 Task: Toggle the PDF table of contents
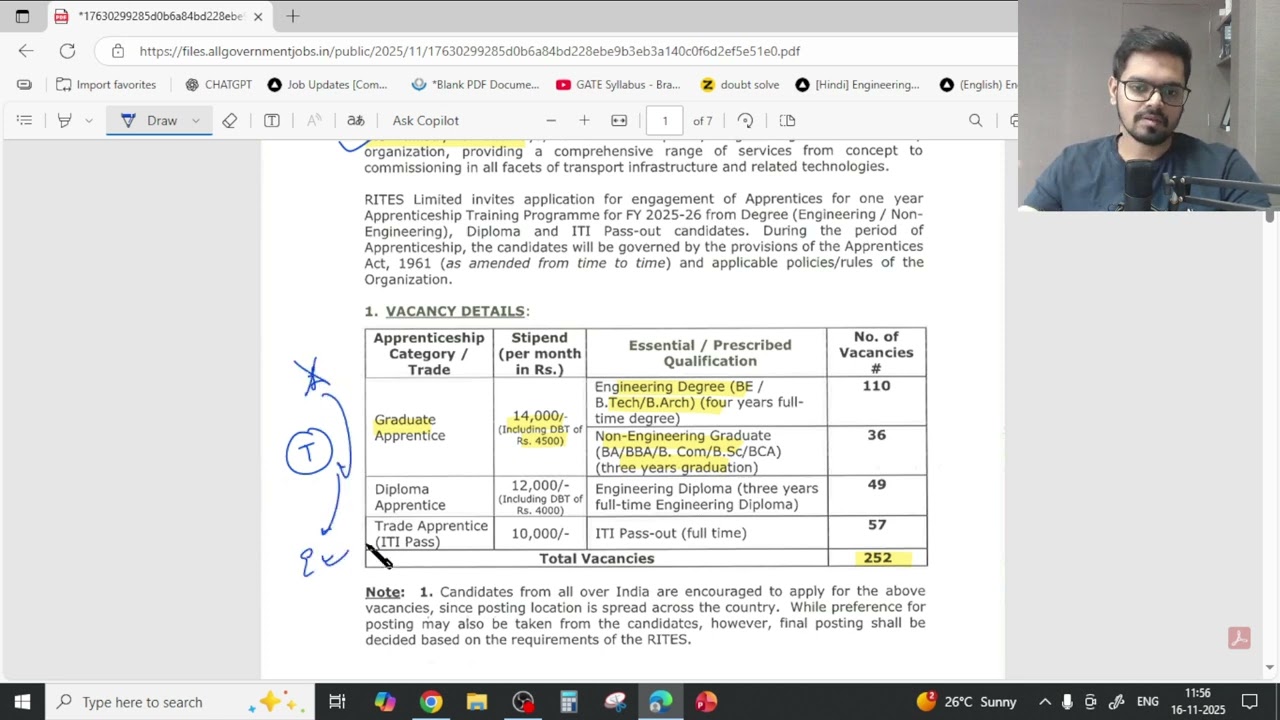point(24,121)
